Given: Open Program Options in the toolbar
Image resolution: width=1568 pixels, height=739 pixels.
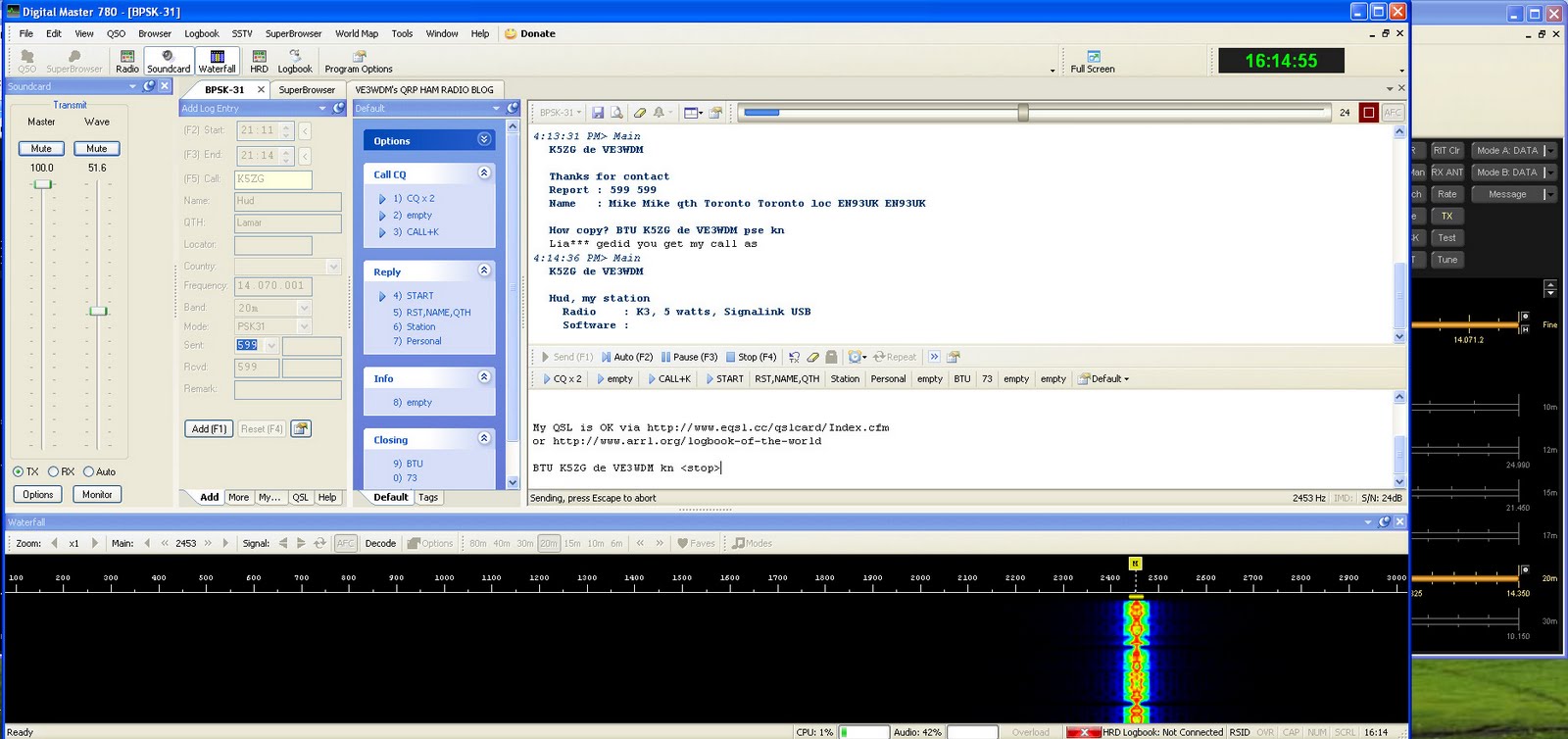Looking at the screenshot, I should [359, 62].
